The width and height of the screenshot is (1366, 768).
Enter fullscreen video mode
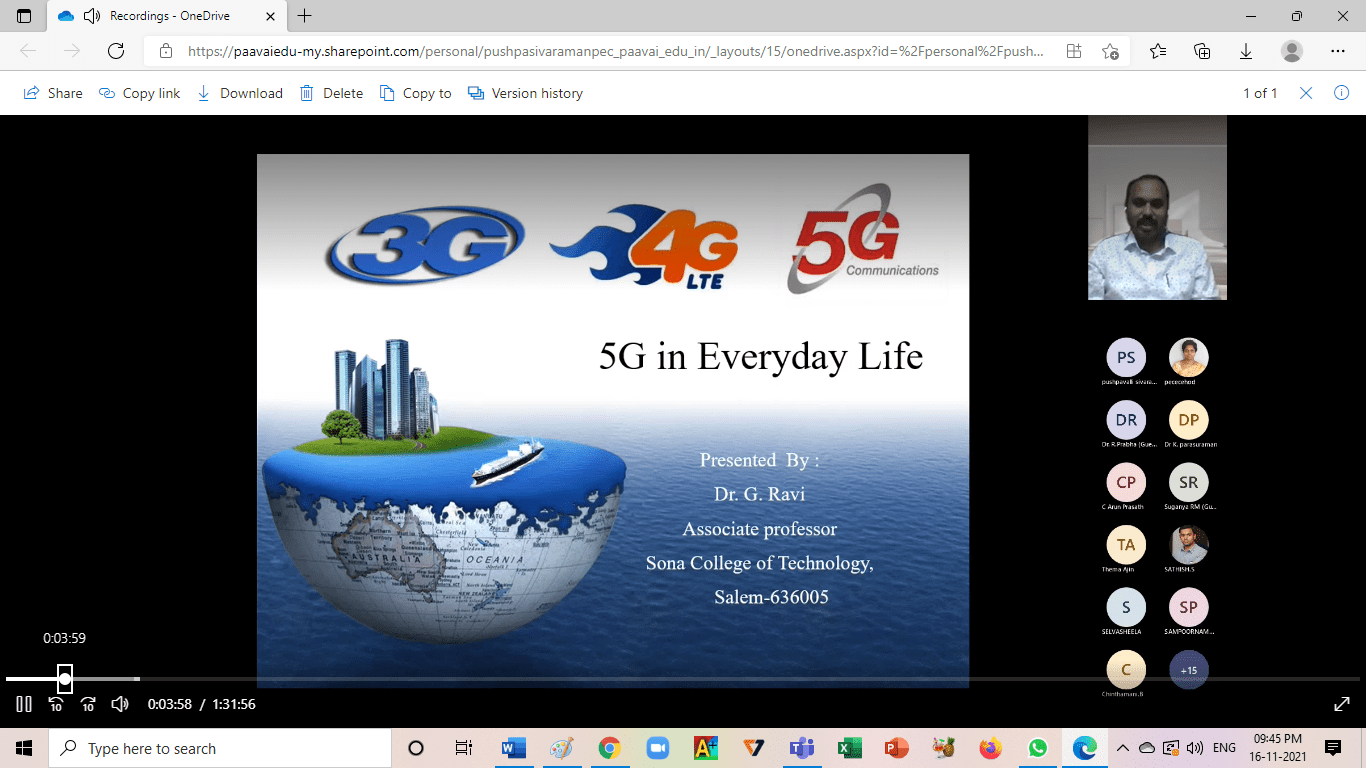[1342, 704]
